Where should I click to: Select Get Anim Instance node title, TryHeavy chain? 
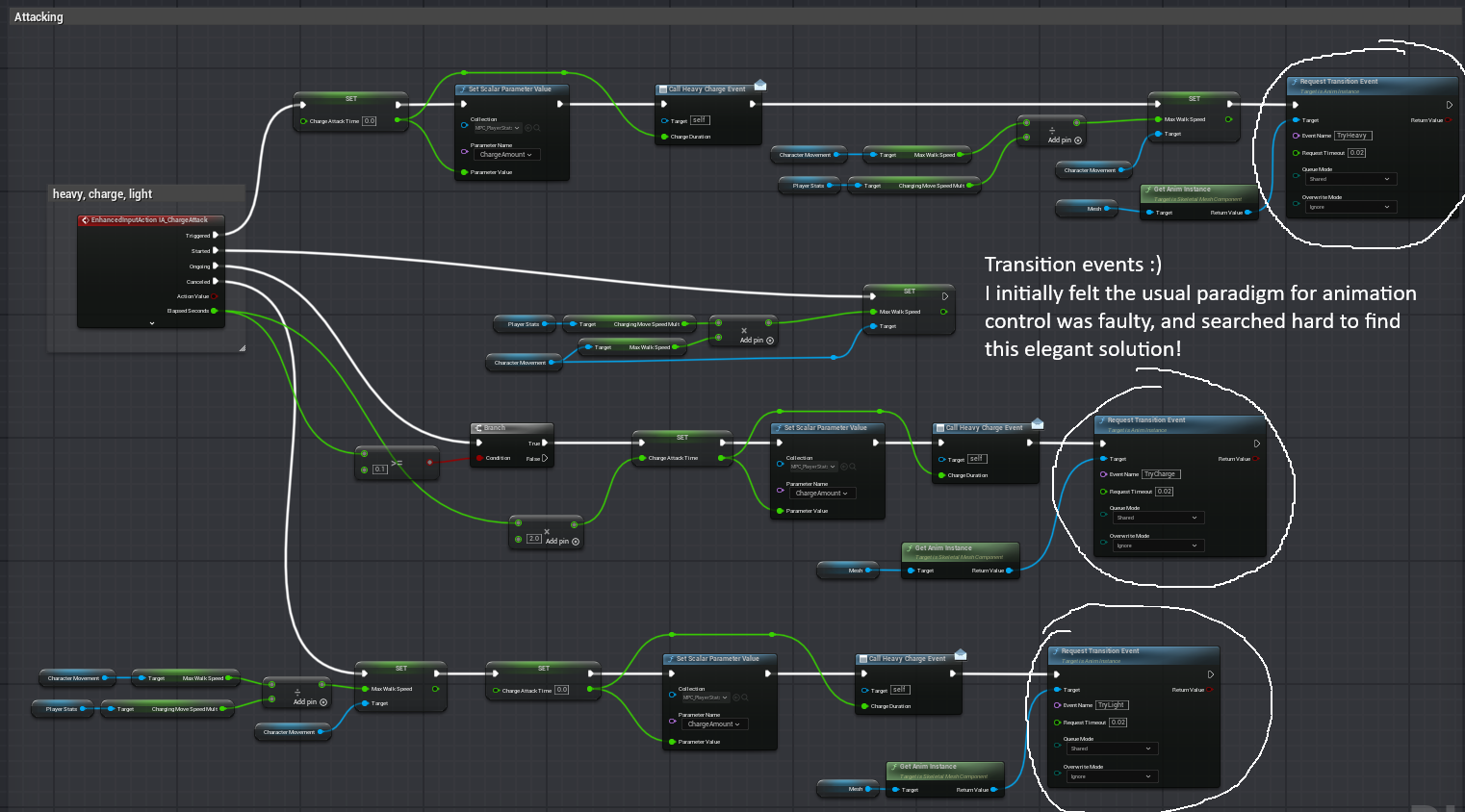(1182, 190)
